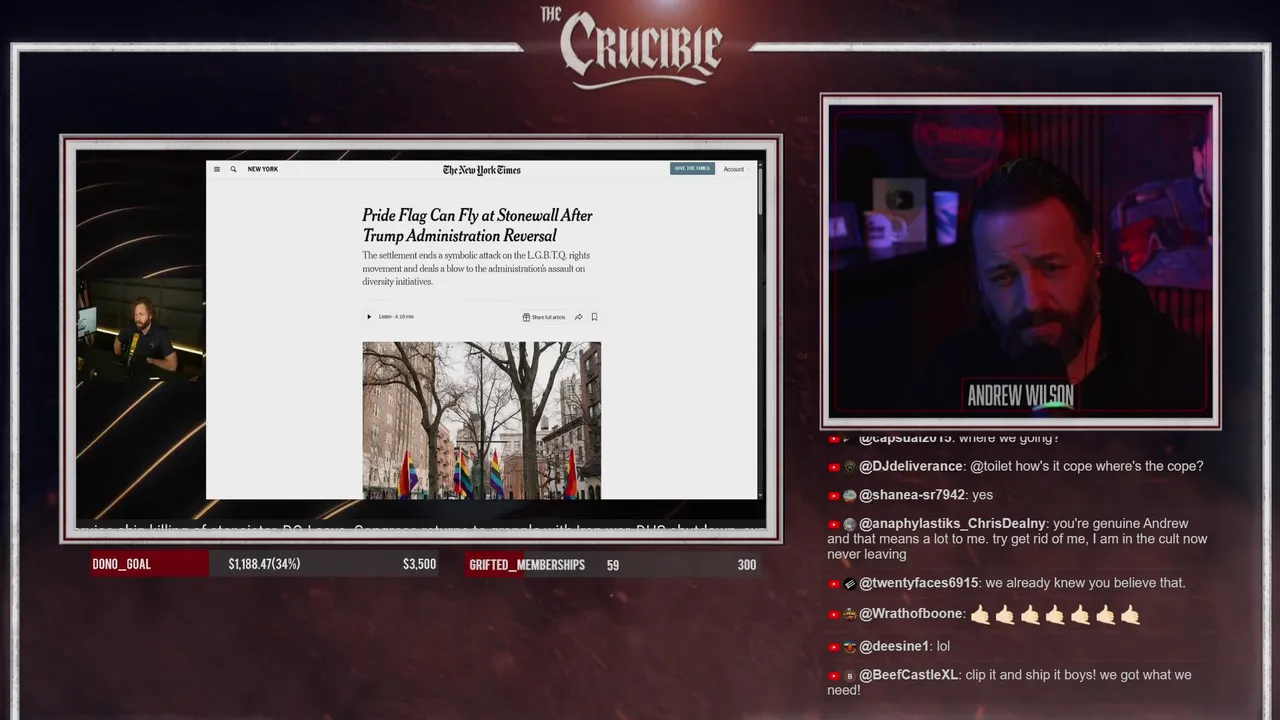Screen dimensions: 1280x720
Task: Click the Stonewall rainbow flags photo
Action: 482,420
